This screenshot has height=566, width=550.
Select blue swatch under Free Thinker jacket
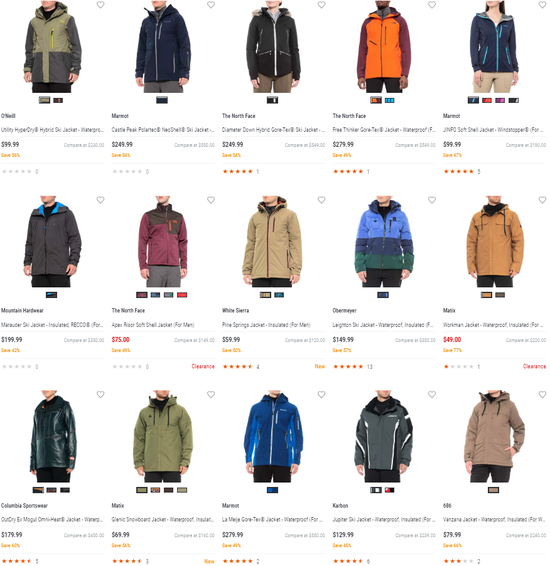[x=389, y=100]
